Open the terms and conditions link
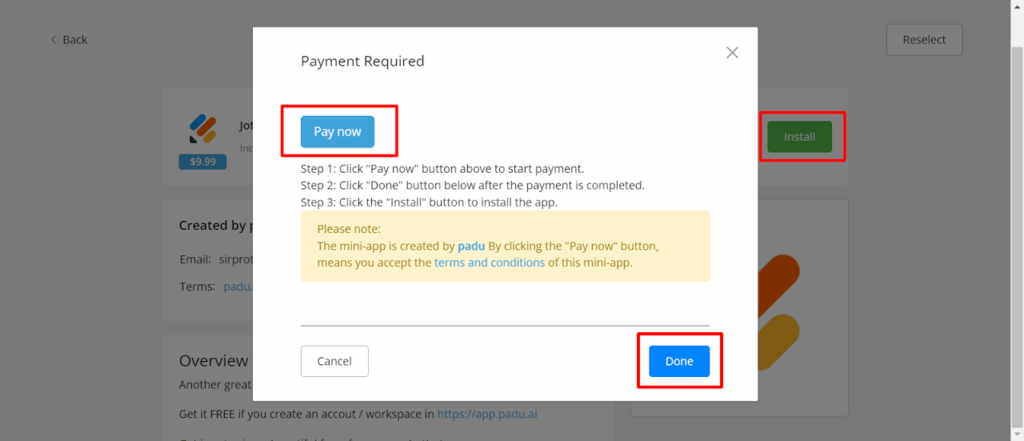This screenshot has width=1024, height=441. (x=489, y=262)
